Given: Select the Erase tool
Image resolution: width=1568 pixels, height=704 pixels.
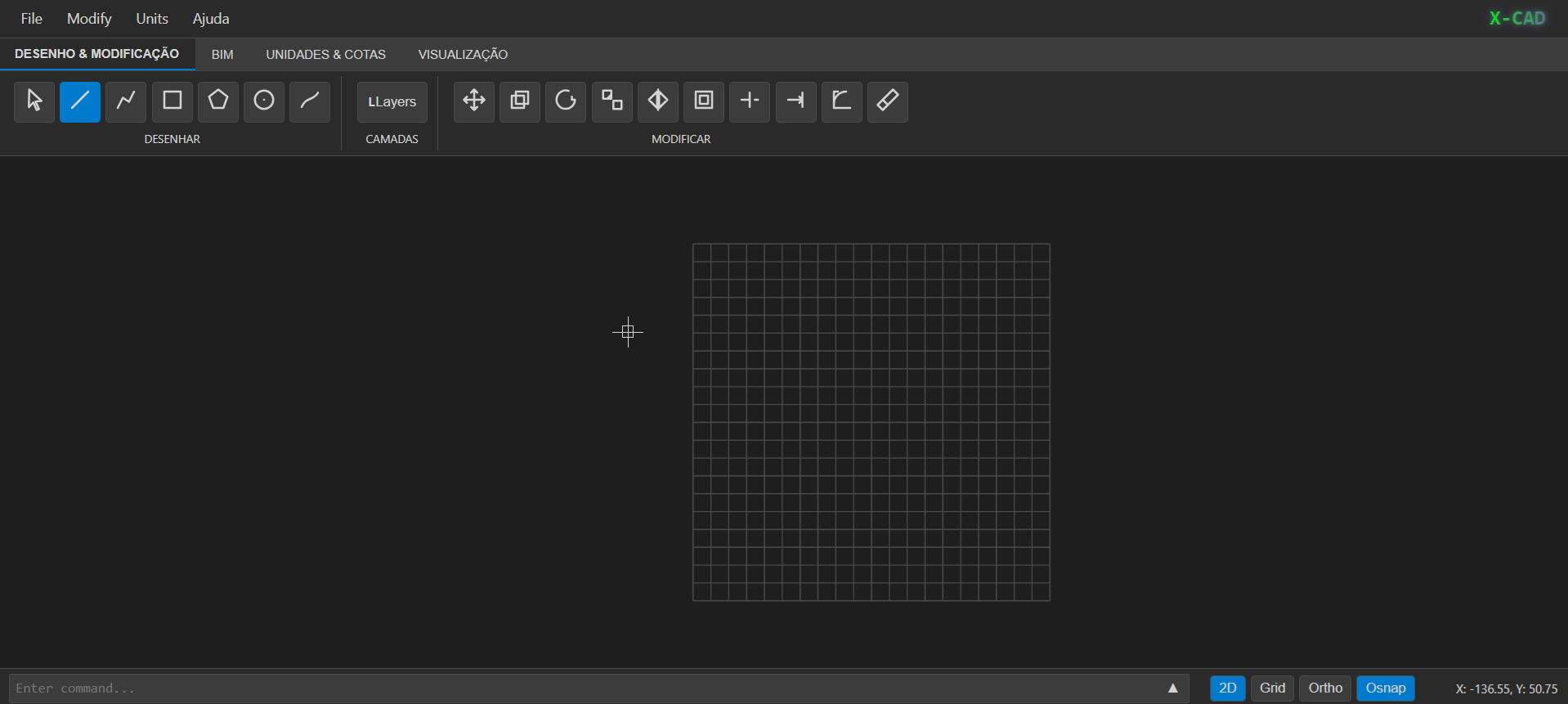Looking at the screenshot, I should (888, 101).
